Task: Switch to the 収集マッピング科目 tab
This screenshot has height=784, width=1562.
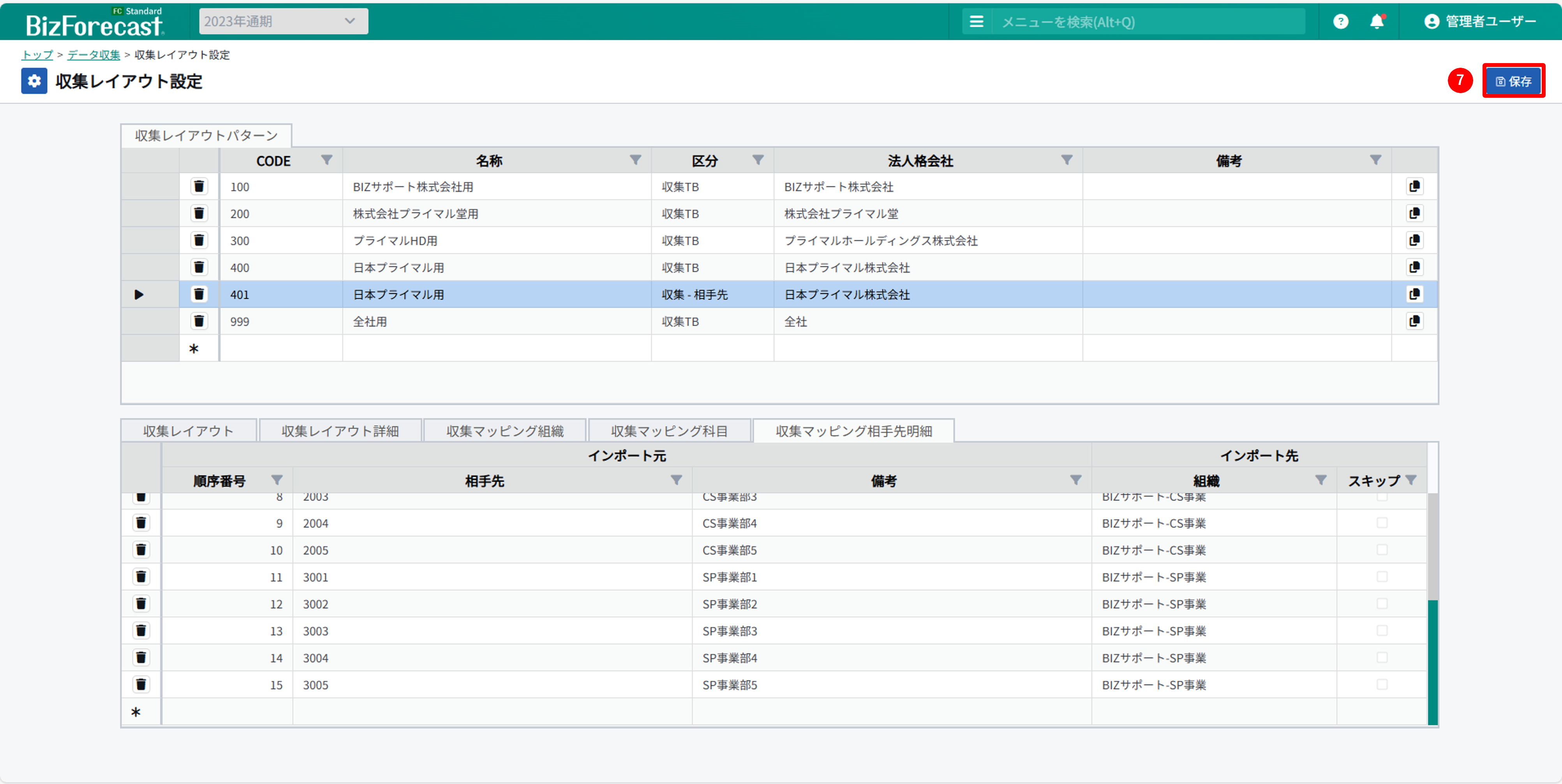Action: pos(669,430)
